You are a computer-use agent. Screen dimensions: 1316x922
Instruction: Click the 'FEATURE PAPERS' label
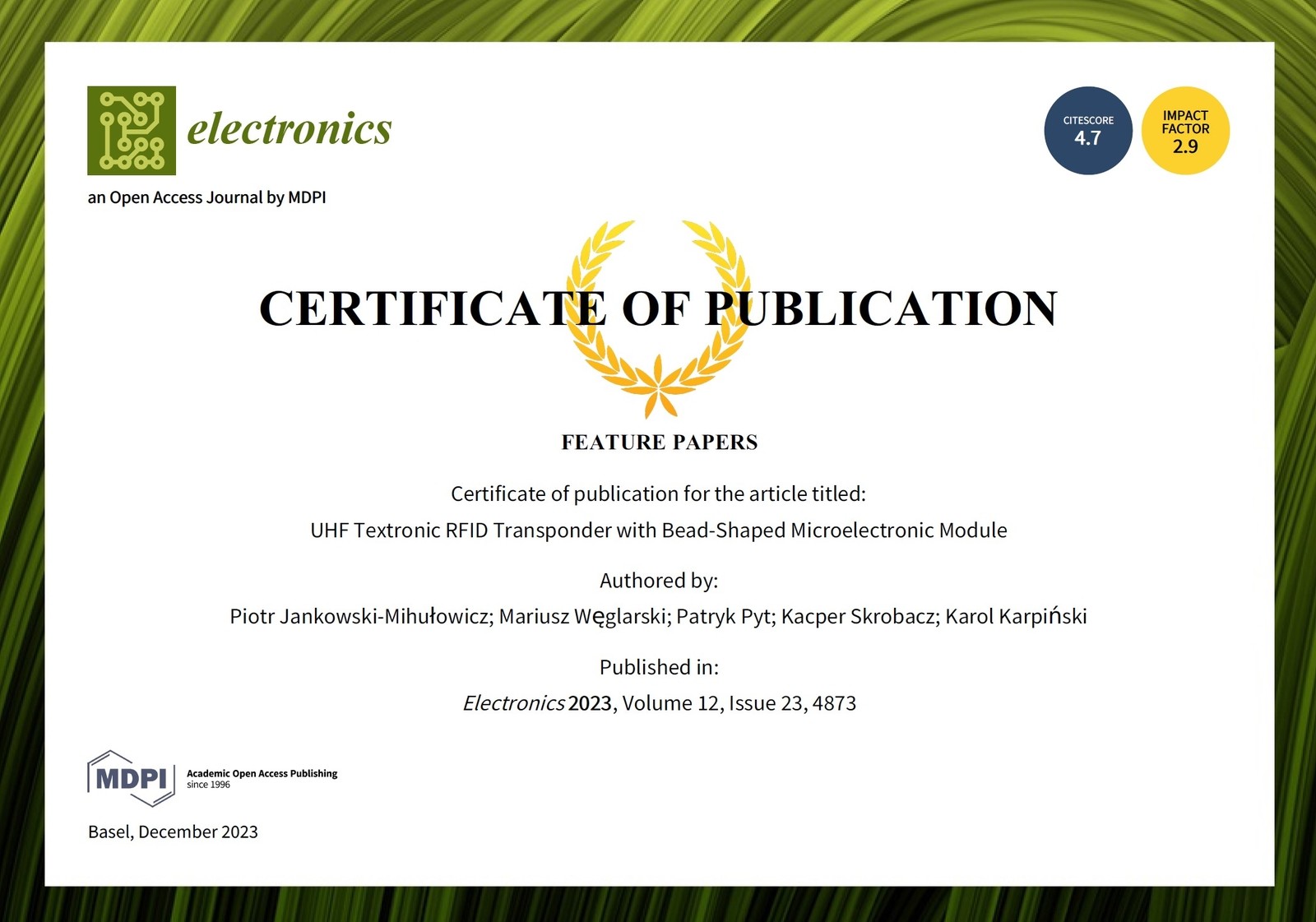point(659,442)
